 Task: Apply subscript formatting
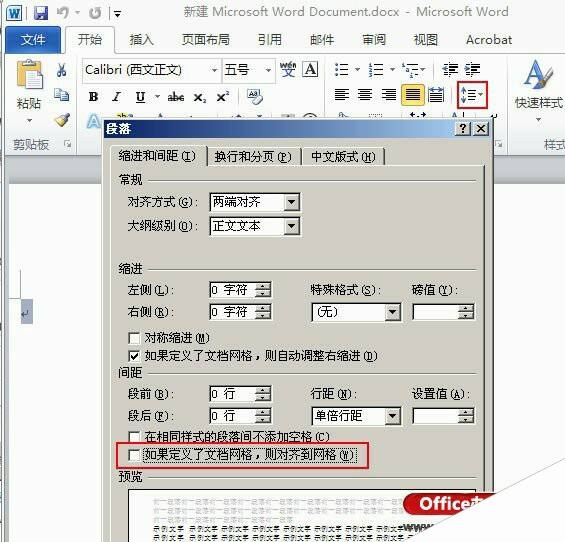click(x=200, y=97)
